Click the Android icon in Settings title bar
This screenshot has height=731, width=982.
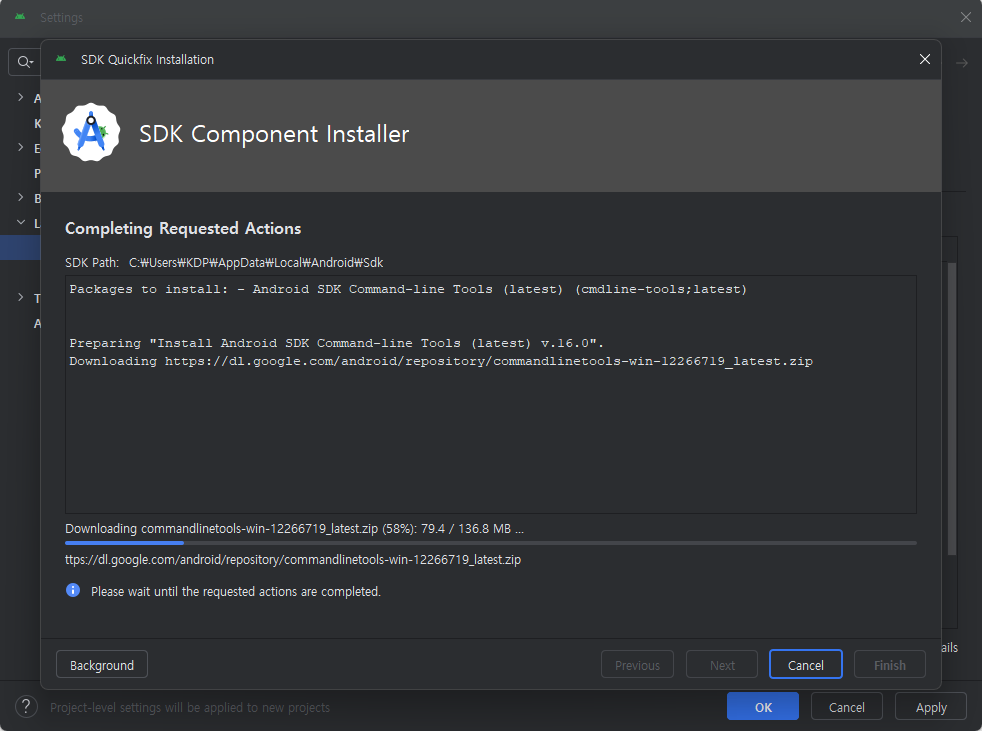coord(20,17)
